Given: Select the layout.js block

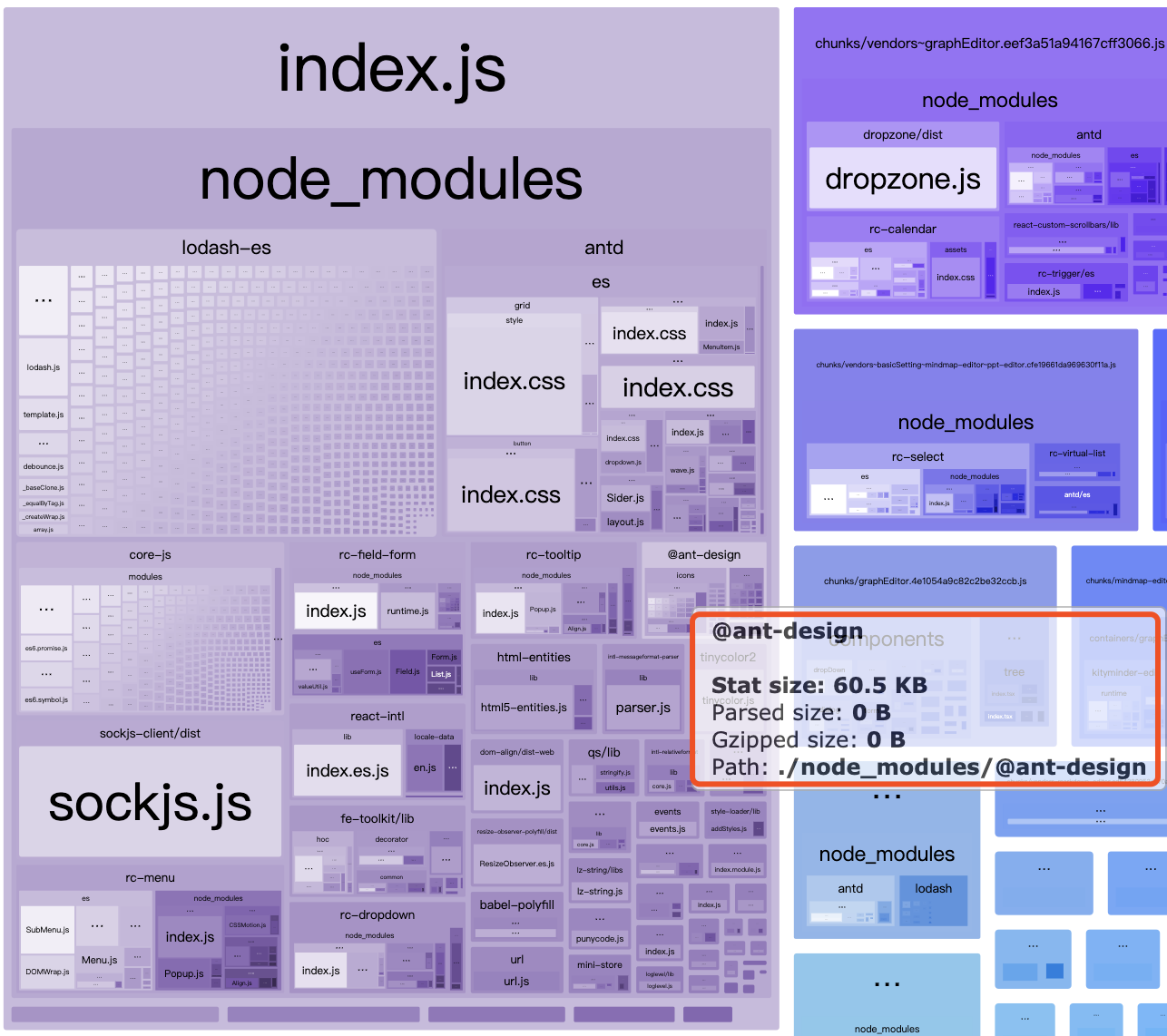Looking at the screenshot, I should pyautogui.click(x=625, y=522).
